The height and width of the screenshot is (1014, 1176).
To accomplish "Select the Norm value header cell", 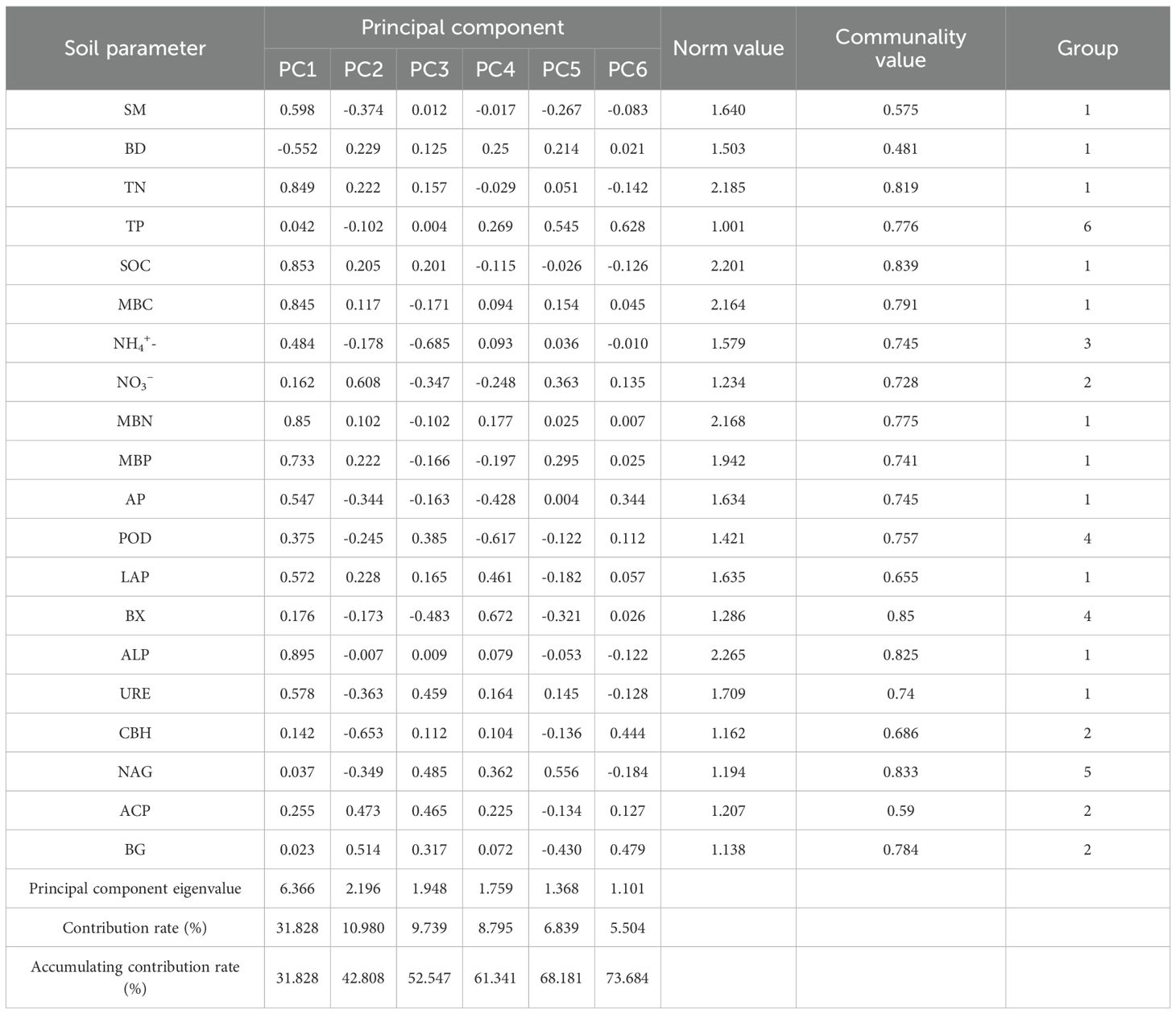I will pyautogui.click(x=728, y=48).
